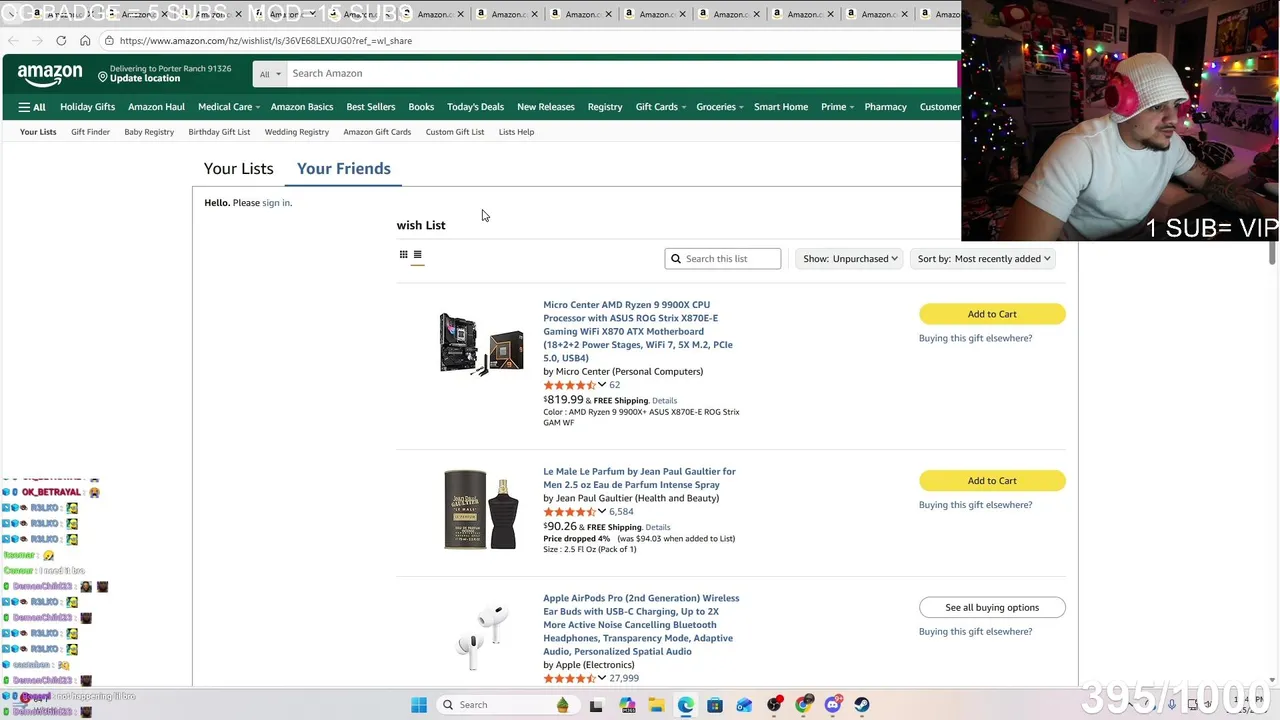Open Microsoft 365 Copilot taskbar icon

coord(627,705)
